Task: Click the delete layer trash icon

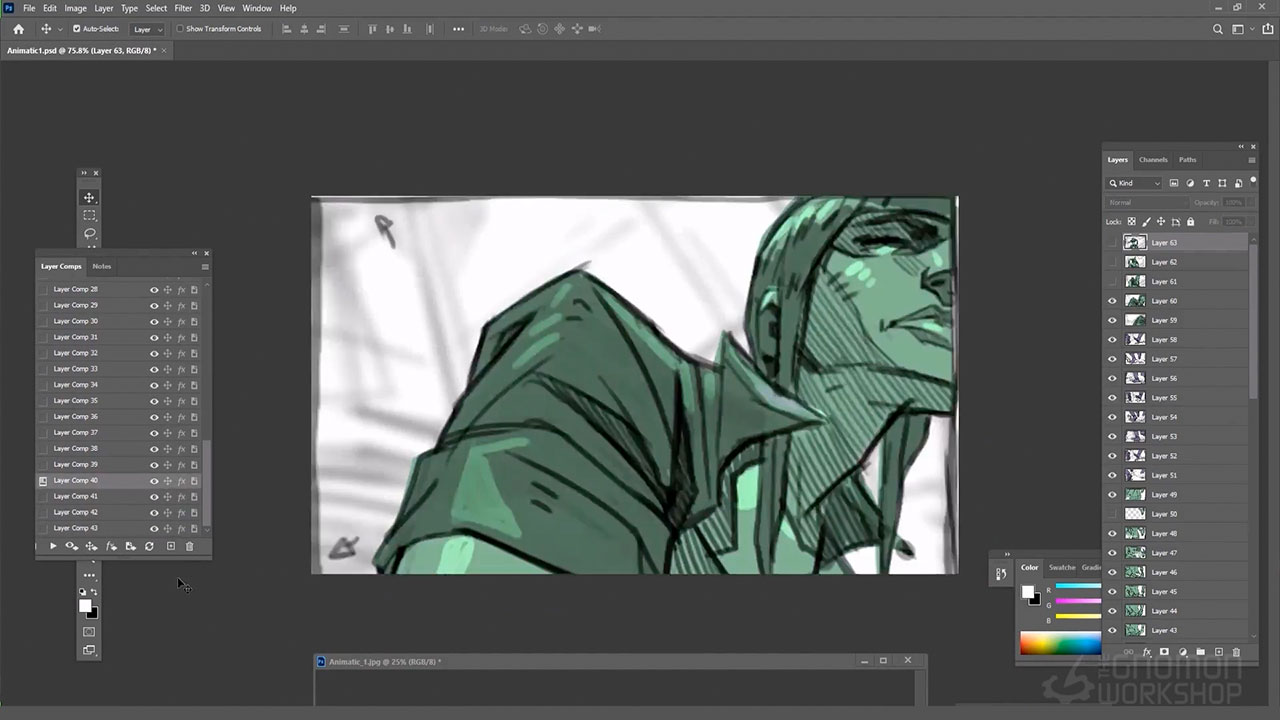Action: point(1236,652)
